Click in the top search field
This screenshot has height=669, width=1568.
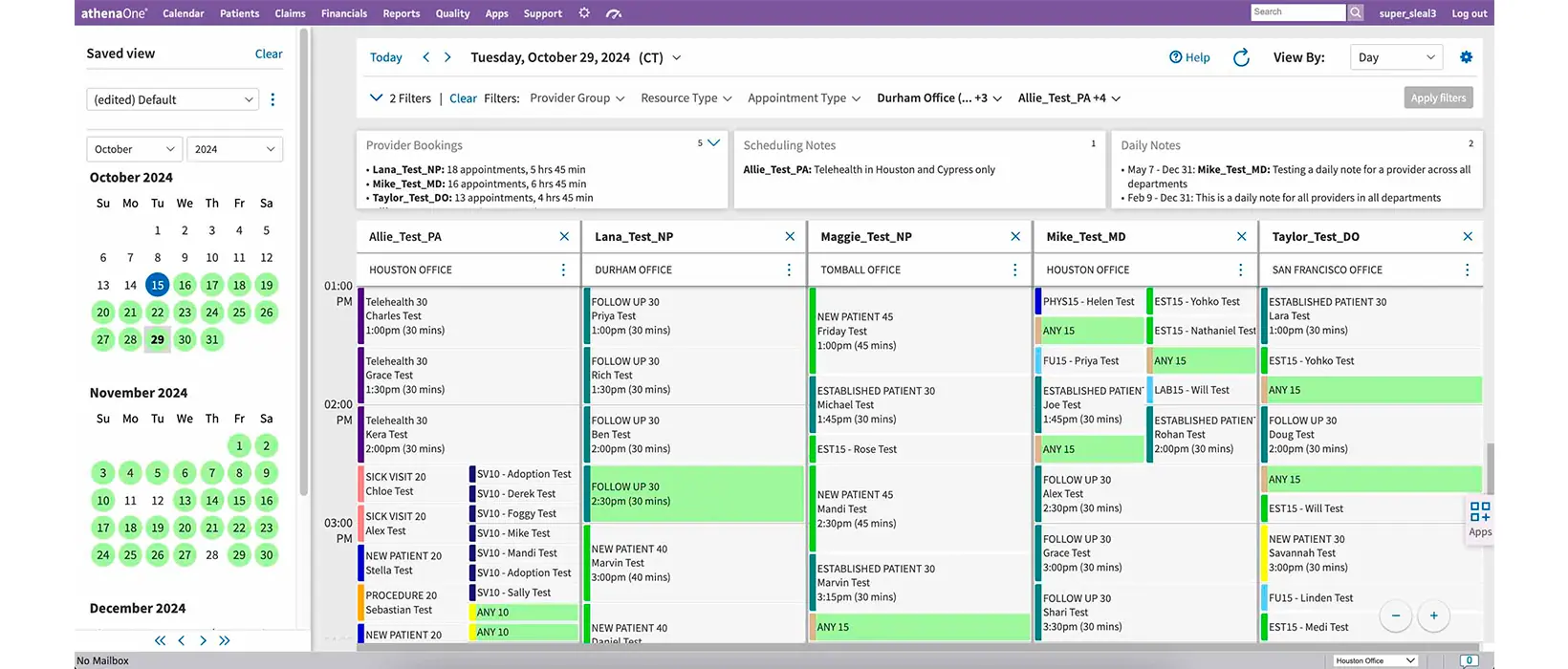[1297, 12]
